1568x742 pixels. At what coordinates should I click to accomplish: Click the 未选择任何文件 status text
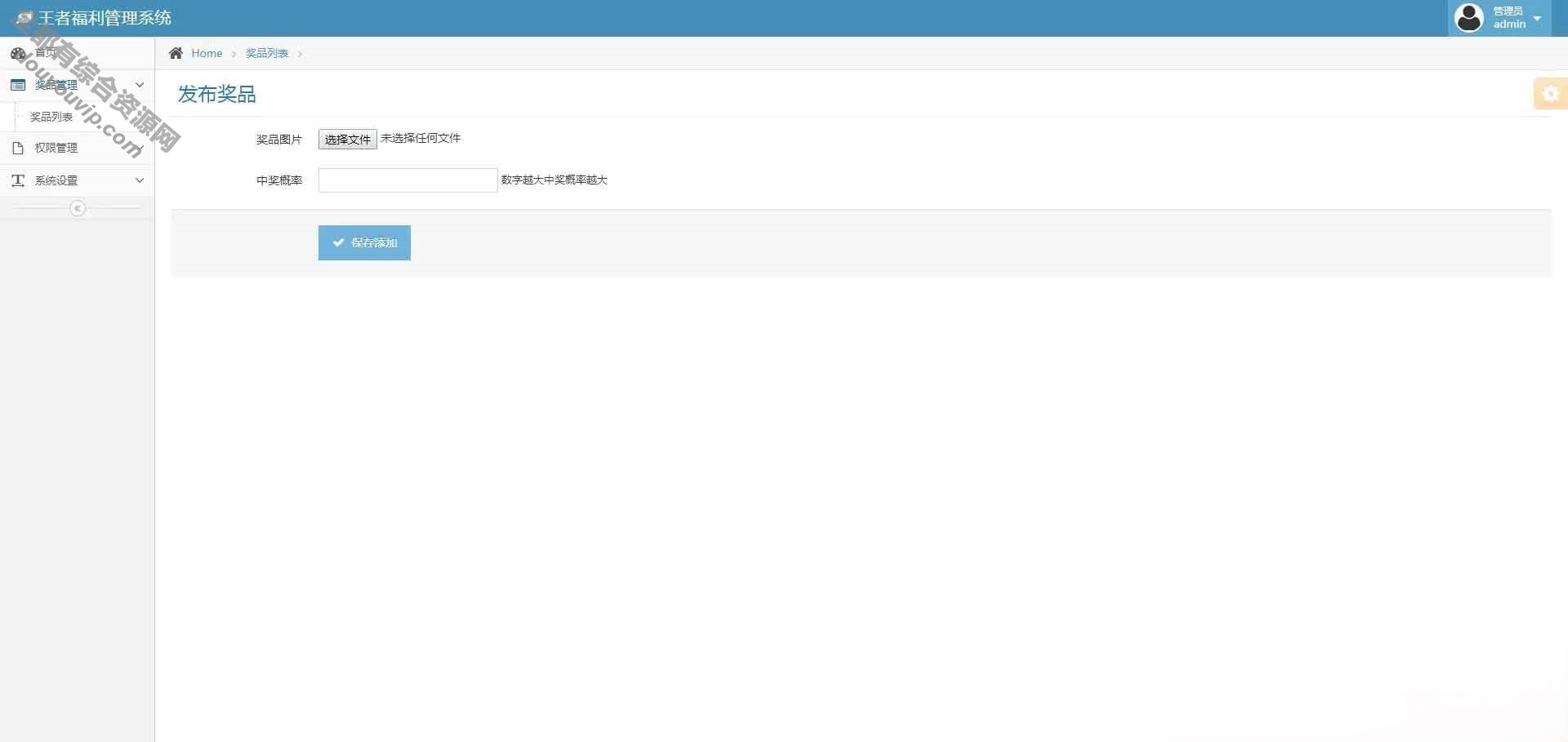tap(421, 138)
